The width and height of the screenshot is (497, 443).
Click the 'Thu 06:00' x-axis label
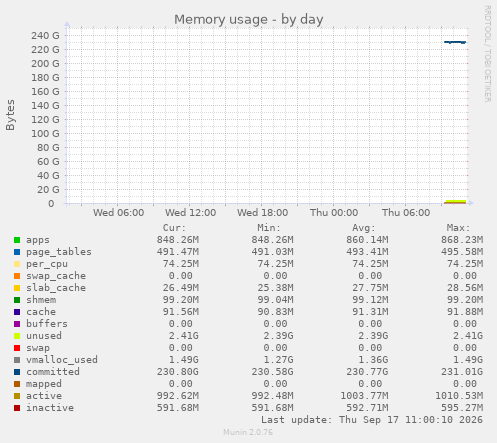(x=406, y=213)
